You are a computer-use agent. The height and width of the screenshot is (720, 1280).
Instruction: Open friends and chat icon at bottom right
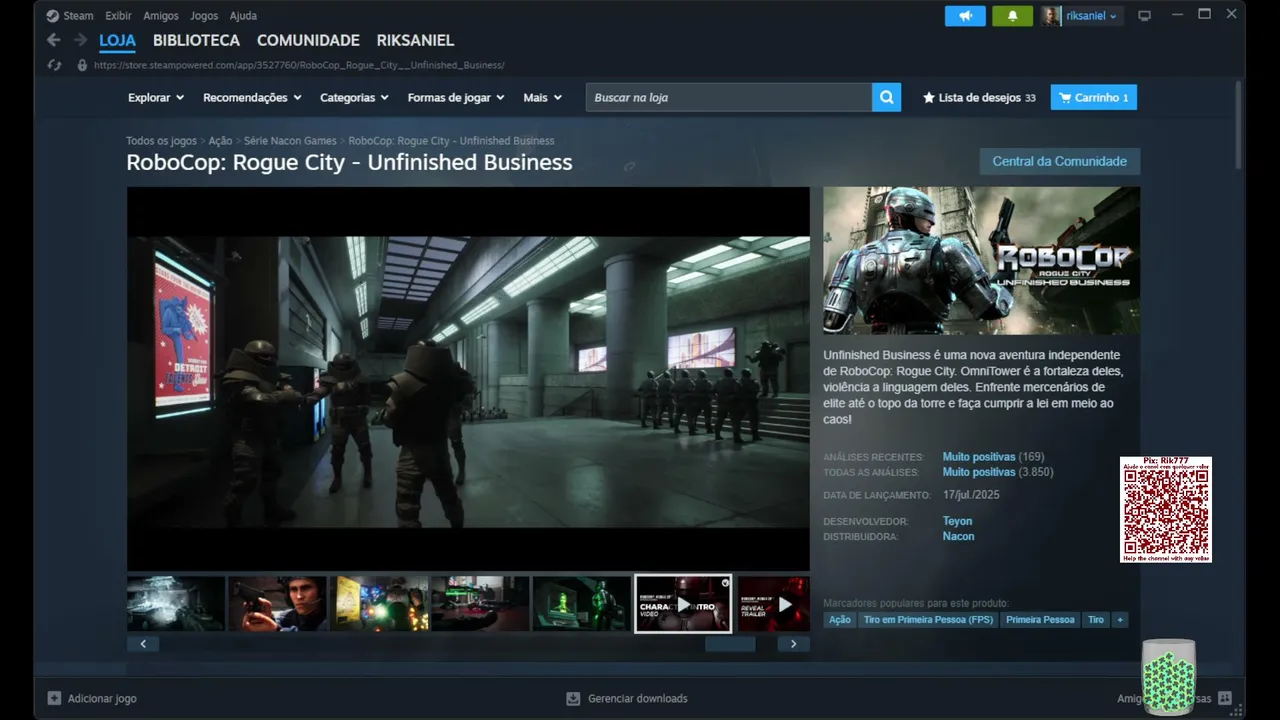pyautogui.click(x=1225, y=698)
